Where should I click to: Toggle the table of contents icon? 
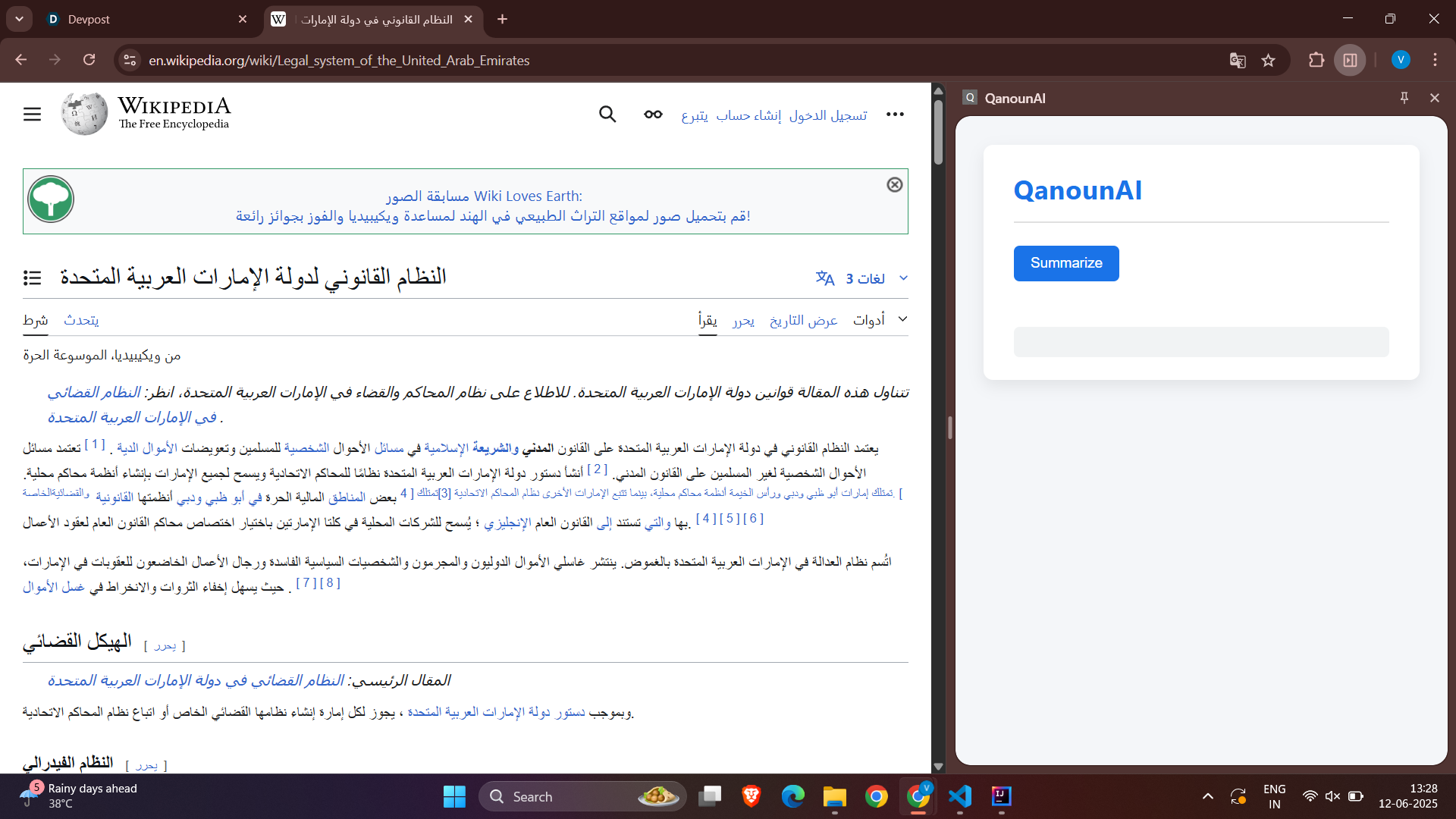coord(32,278)
